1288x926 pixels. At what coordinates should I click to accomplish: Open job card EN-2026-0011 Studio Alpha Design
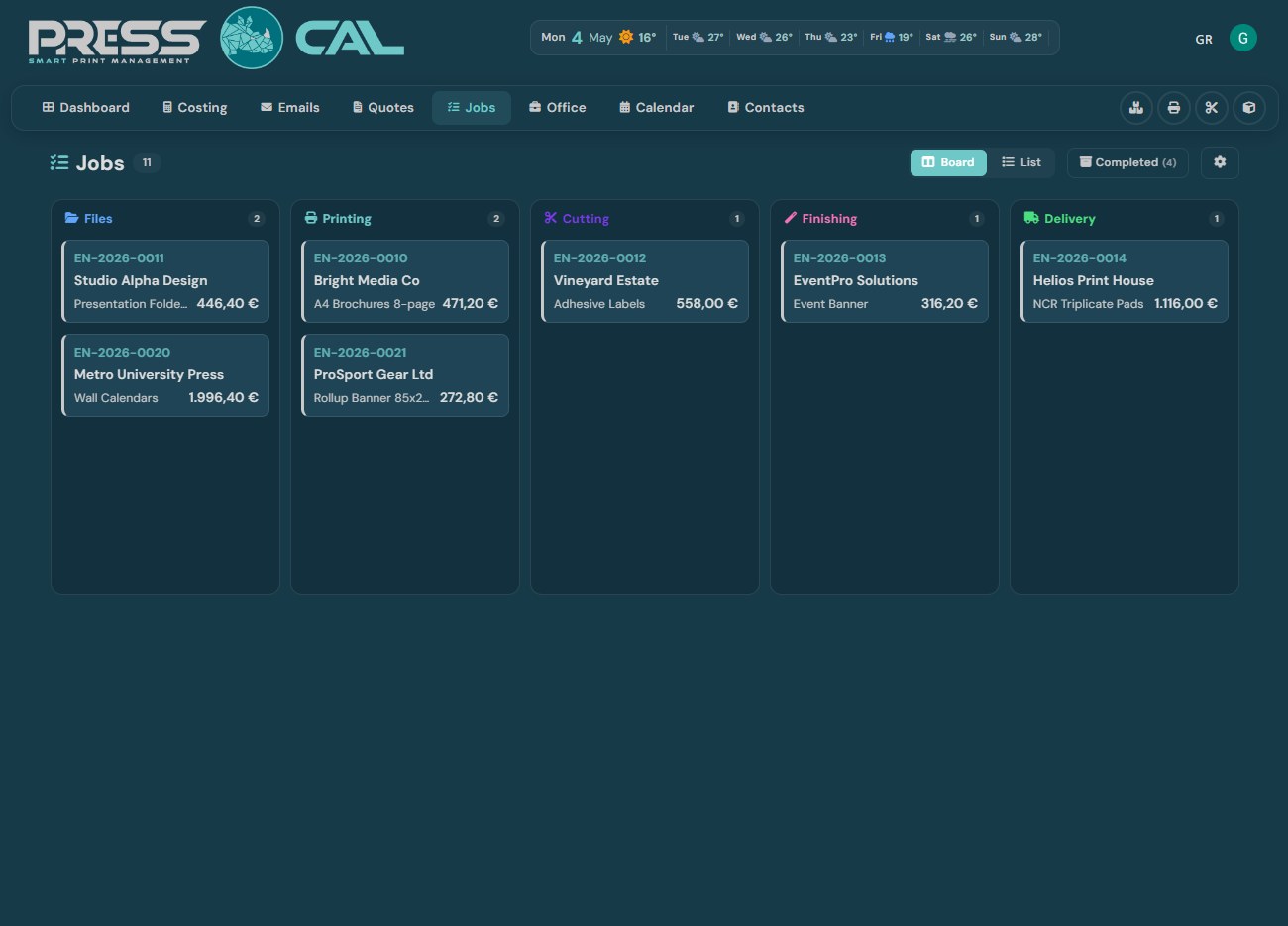pos(165,281)
